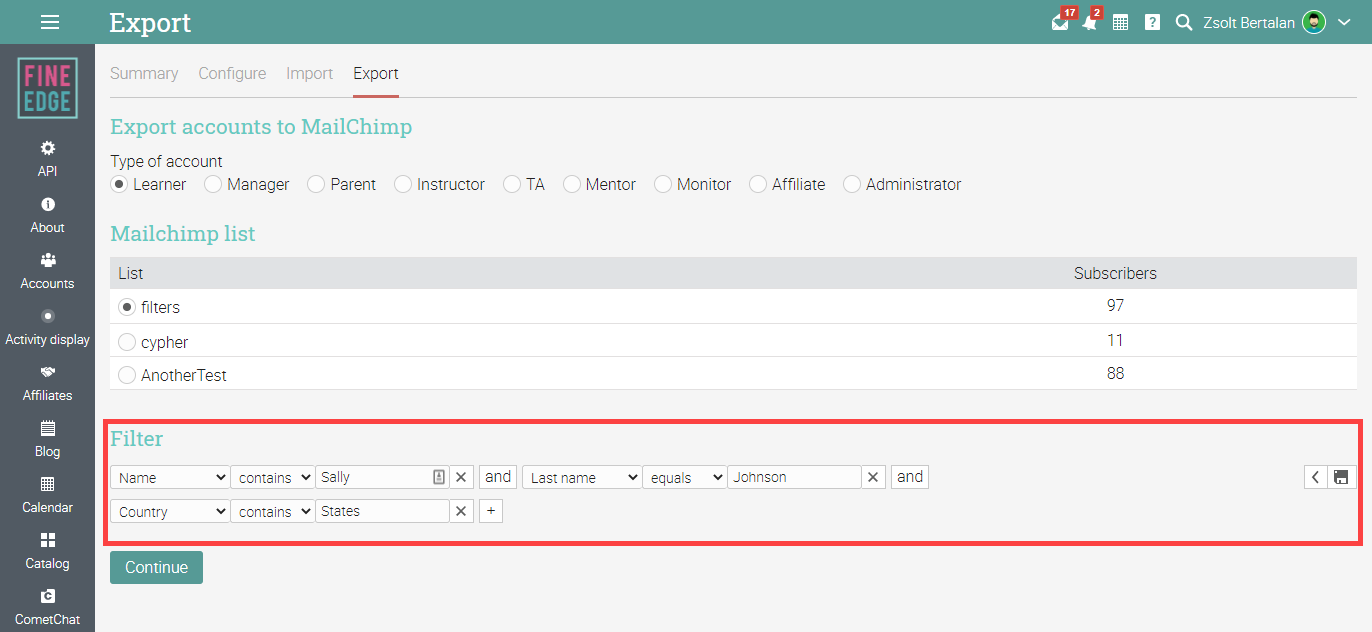Open Calendar in the sidebar
The image size is (1372, 632).
[47, 495]
